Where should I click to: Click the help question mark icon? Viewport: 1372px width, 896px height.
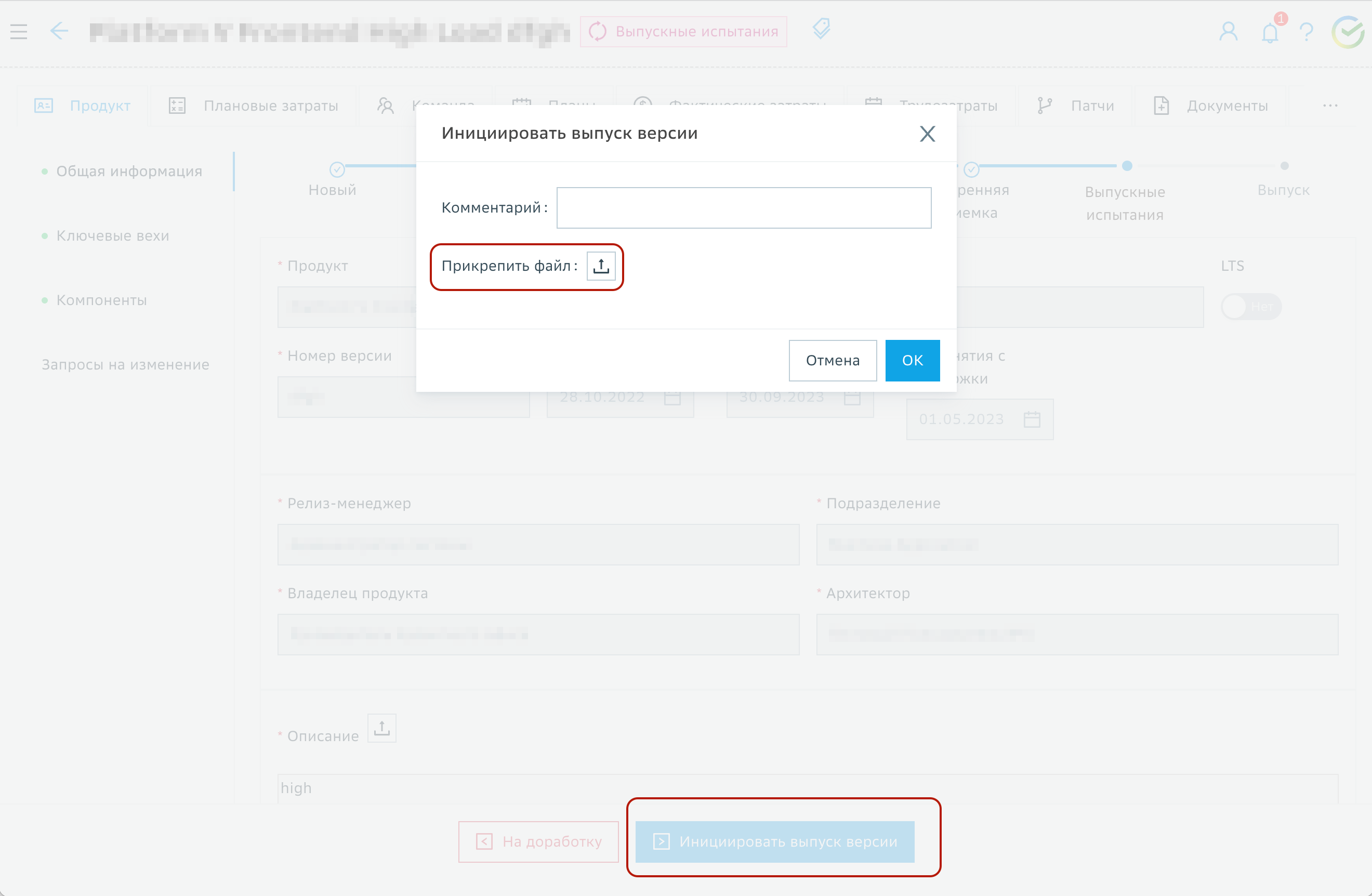1307,32
